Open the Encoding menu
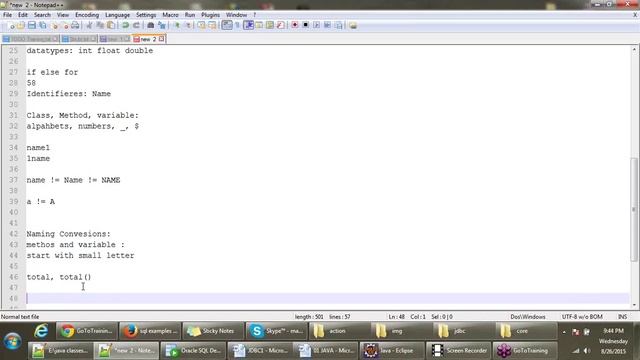 click(87, 15)
